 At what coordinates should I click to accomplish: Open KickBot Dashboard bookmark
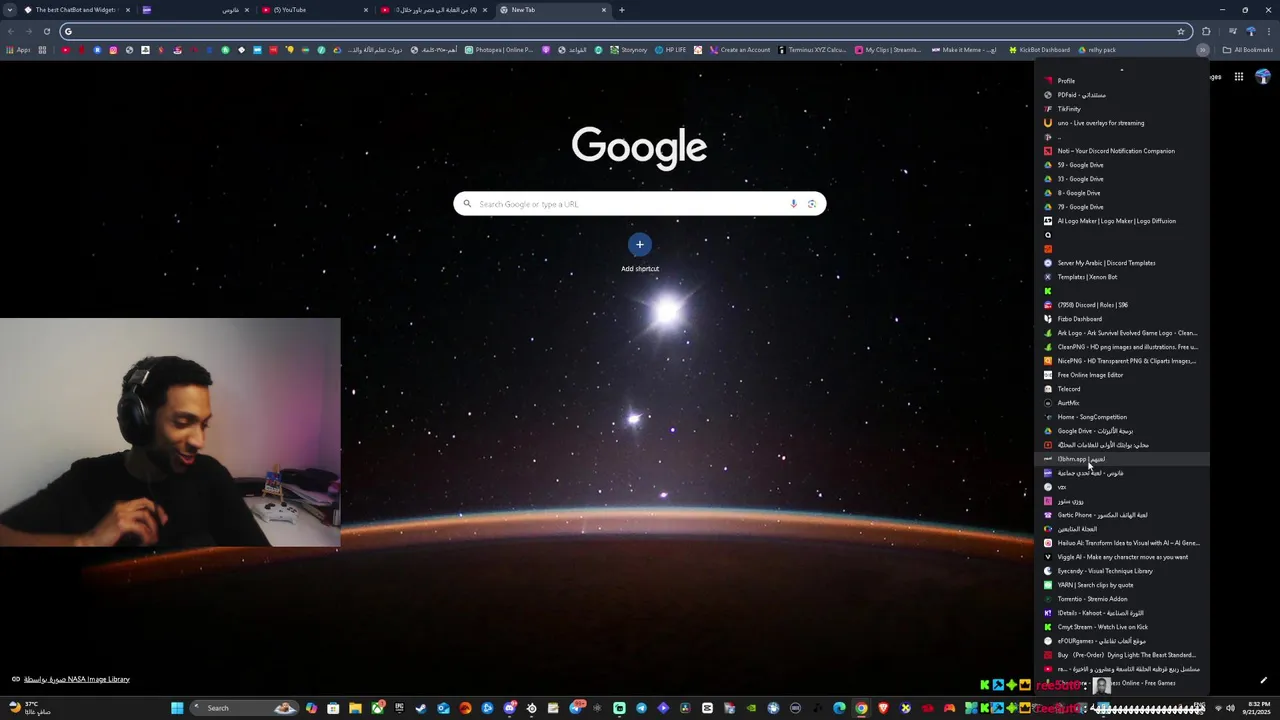tap(1039, 49)
